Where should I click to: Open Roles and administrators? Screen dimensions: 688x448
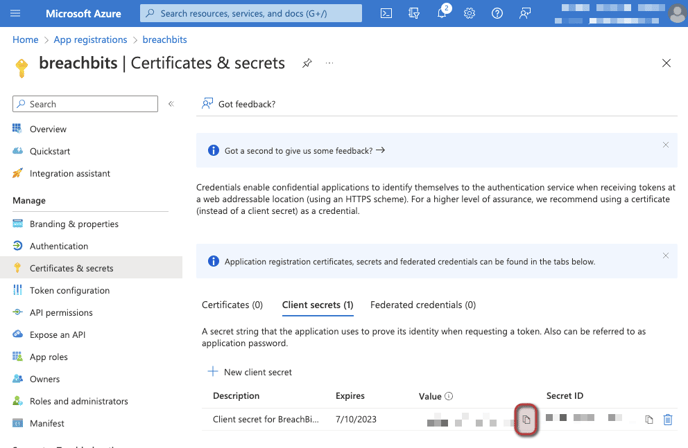click(79, 401)
